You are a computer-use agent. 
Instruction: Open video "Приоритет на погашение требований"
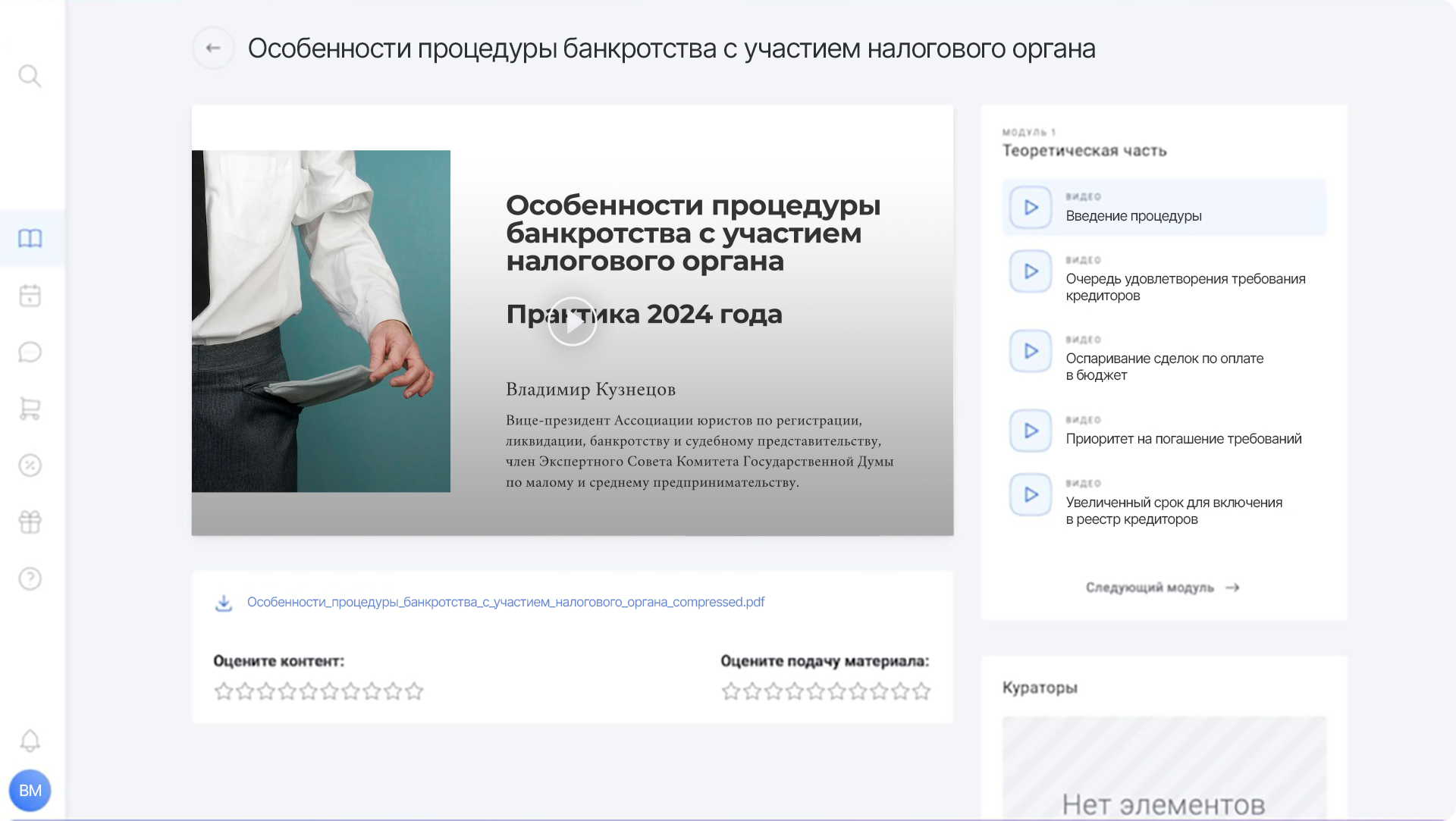tap(1164, 431)
